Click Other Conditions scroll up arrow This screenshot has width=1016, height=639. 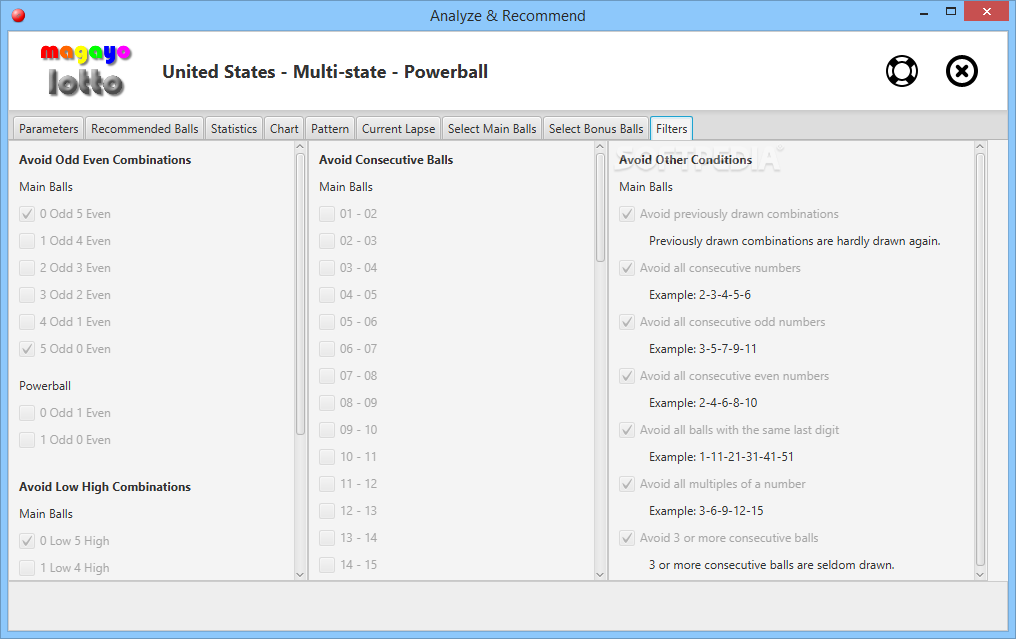[x=980, y=146]
